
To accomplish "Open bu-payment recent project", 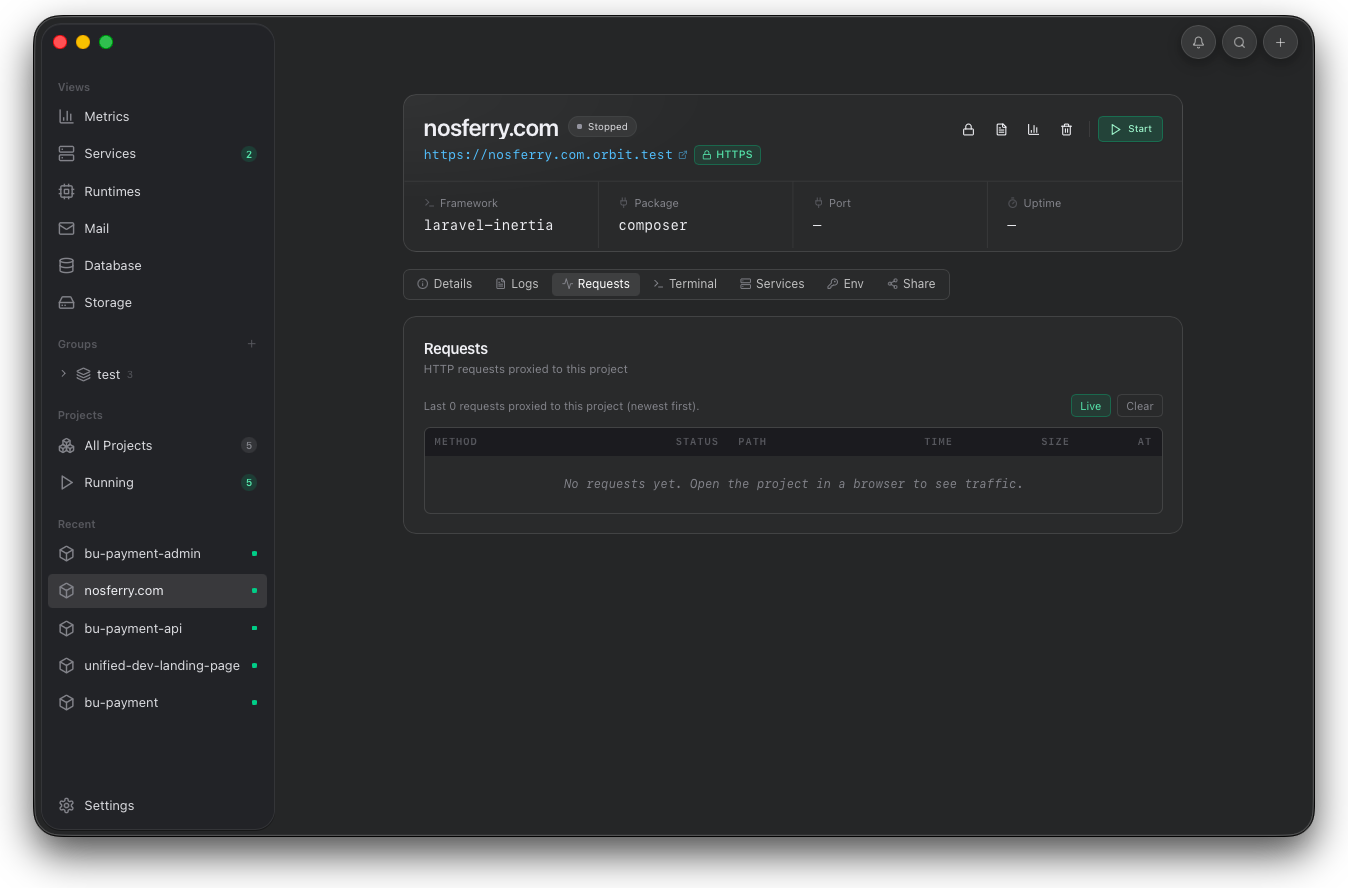I will tap(157, 703).
